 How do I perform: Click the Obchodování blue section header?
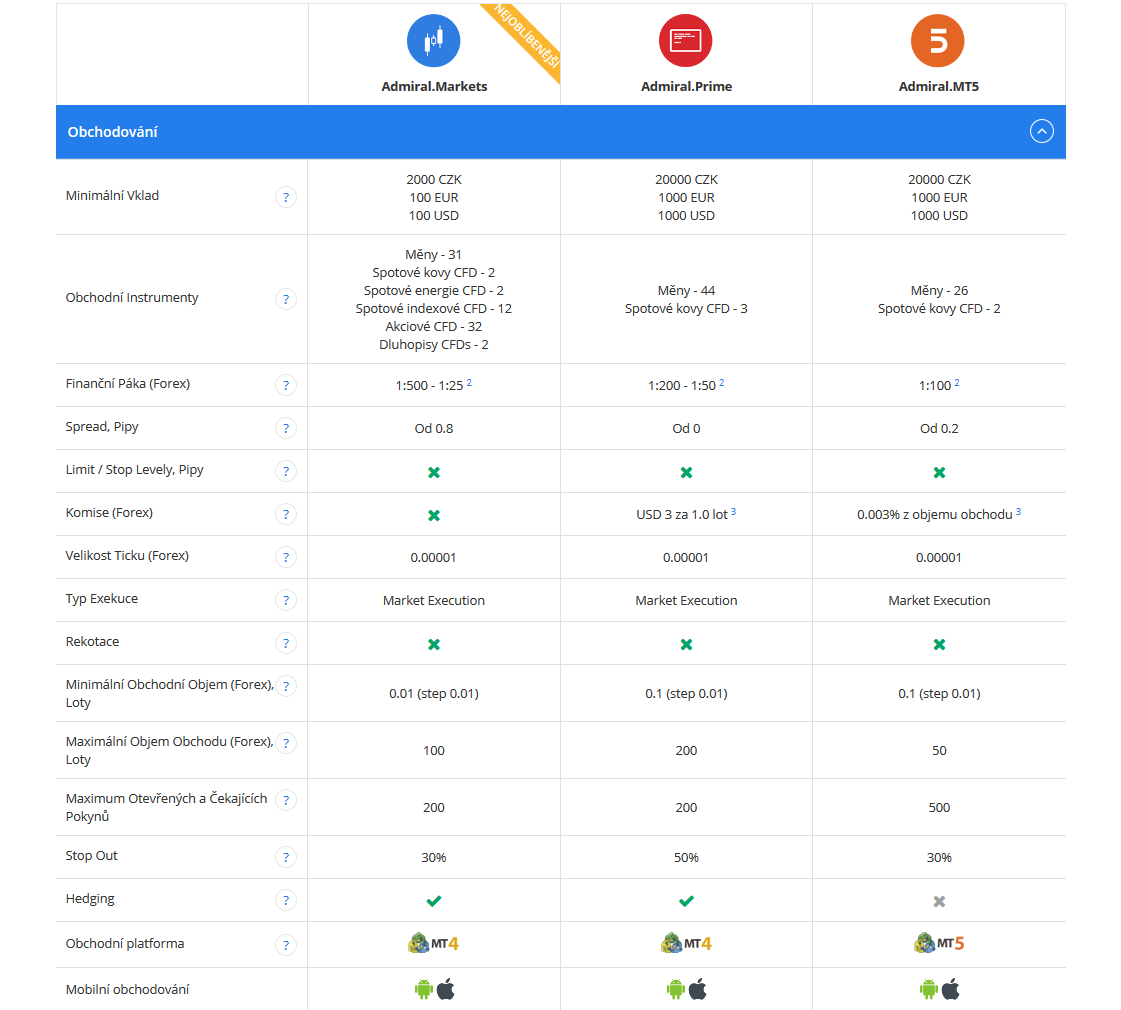[560, 132]
